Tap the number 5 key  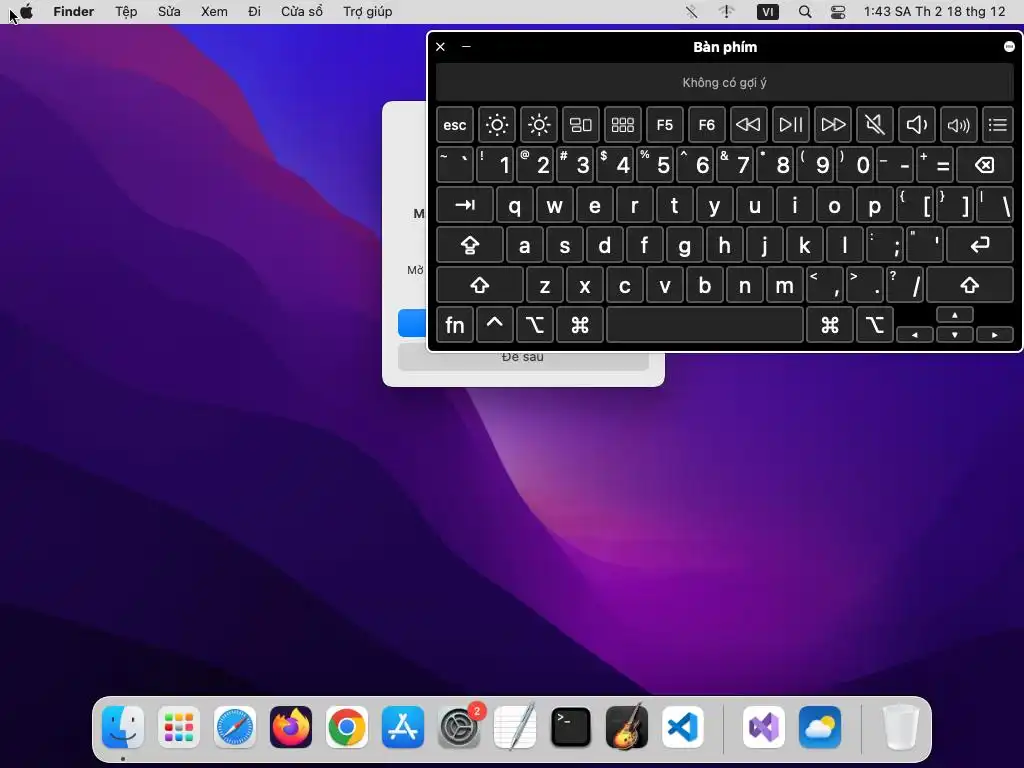(x=655, y=165)
